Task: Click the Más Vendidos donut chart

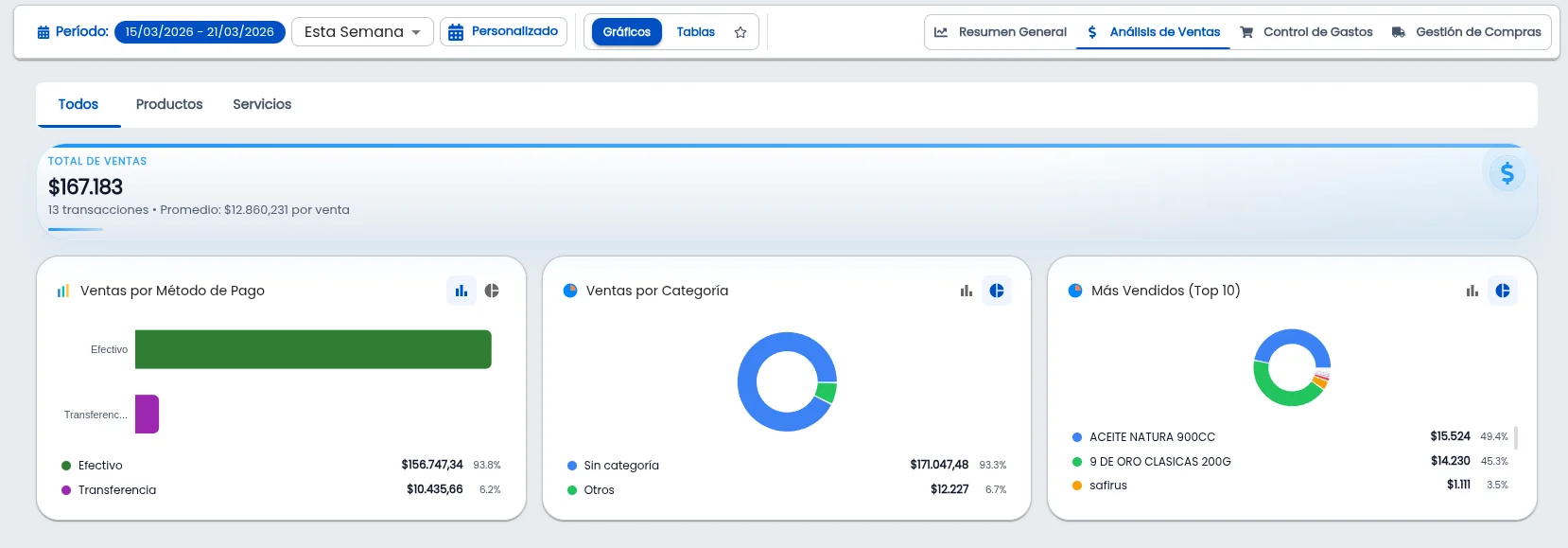Action: pyautogui.click(x=1292, y=367)
